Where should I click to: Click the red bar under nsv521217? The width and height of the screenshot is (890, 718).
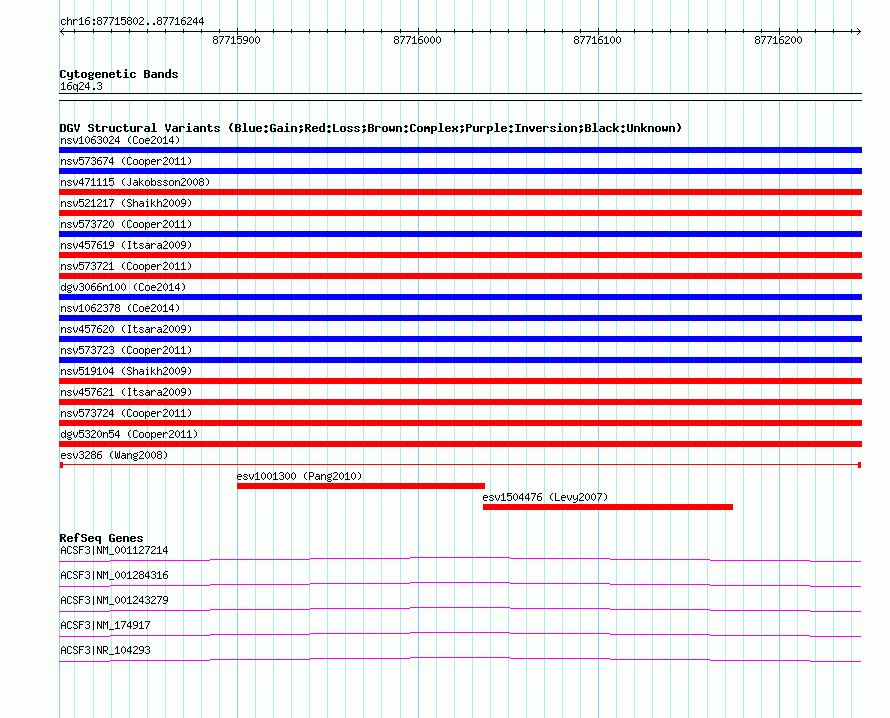[460, 213]
